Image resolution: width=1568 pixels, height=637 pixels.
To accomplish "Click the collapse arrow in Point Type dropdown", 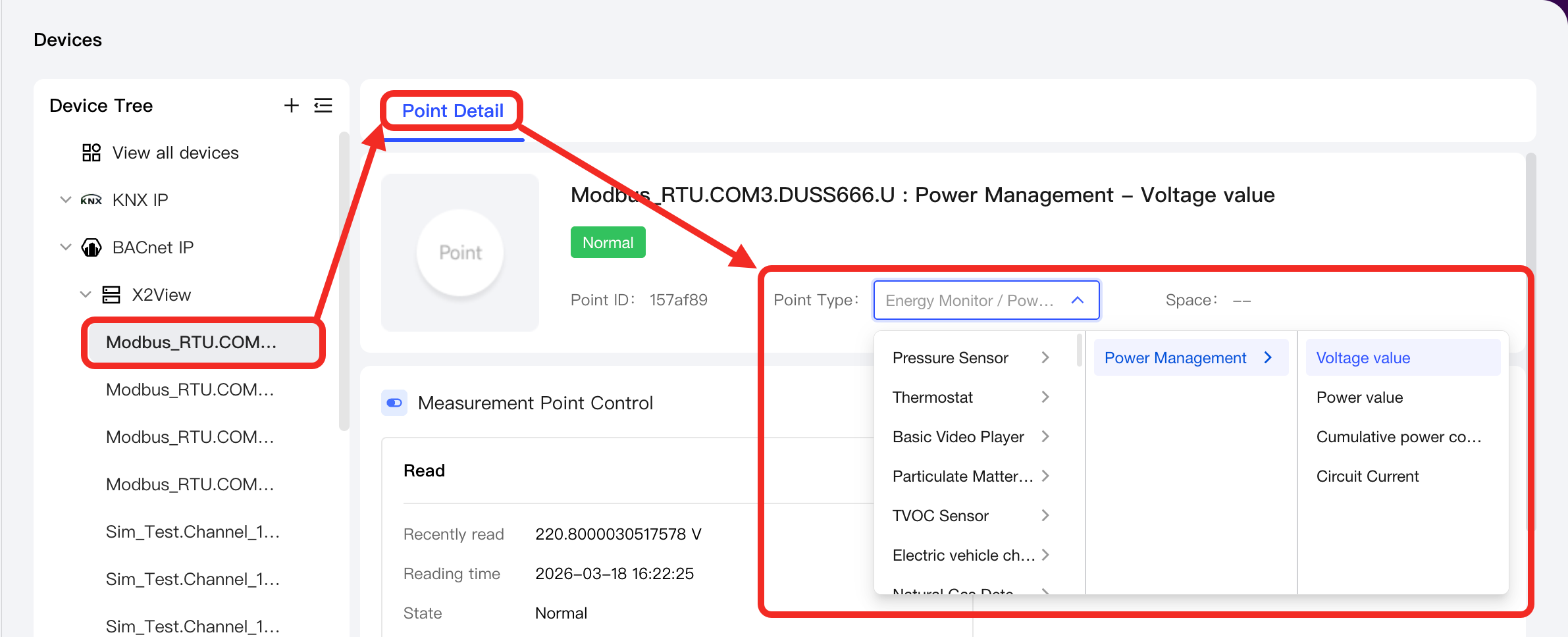I will click(1077, 300).
